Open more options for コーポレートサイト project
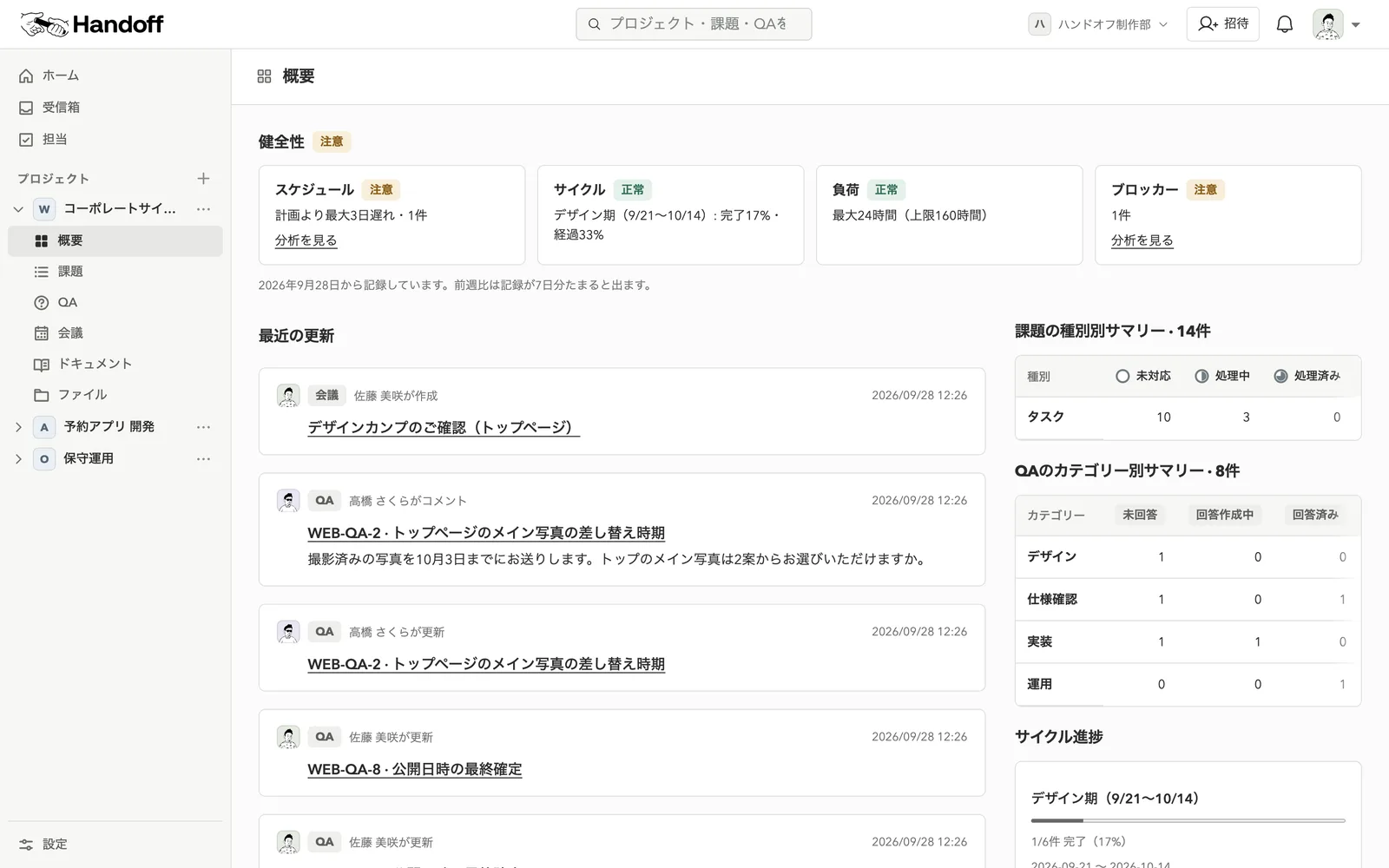1389x868 pixels. 203,209
